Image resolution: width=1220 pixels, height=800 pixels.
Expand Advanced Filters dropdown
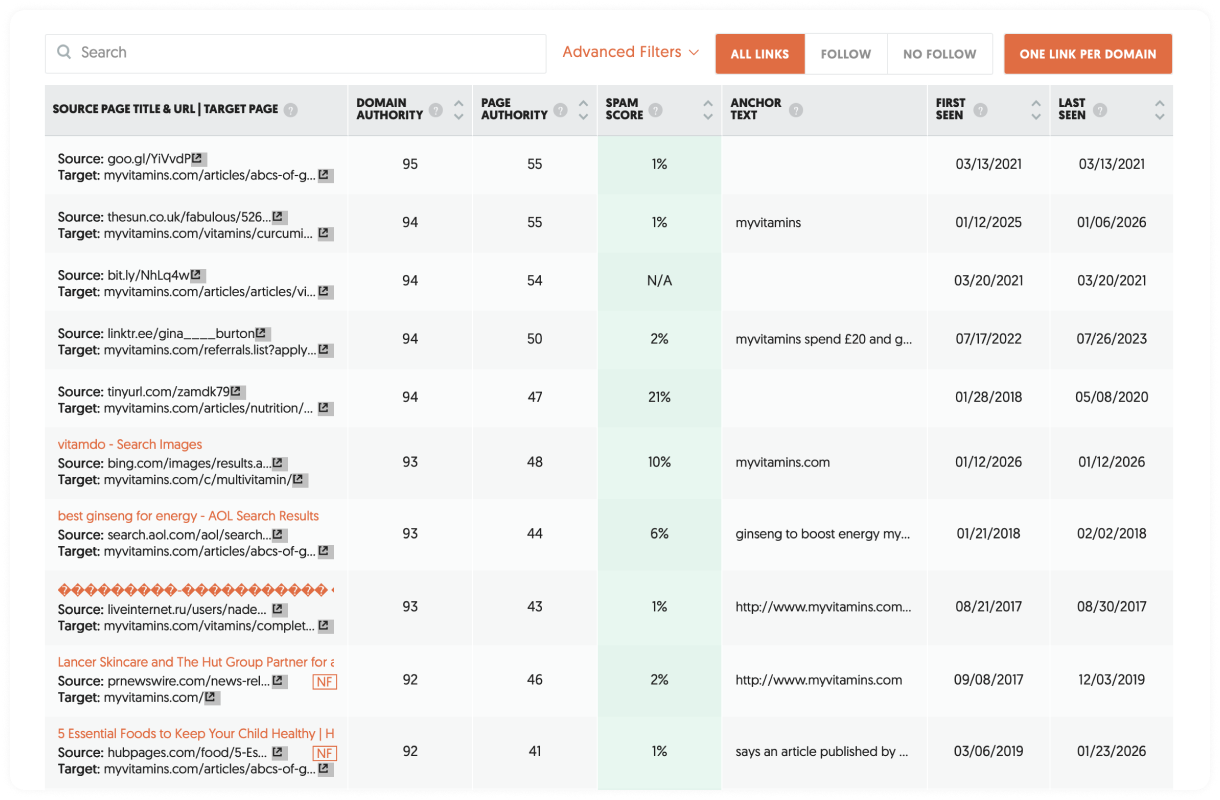(x=630, y=52)
